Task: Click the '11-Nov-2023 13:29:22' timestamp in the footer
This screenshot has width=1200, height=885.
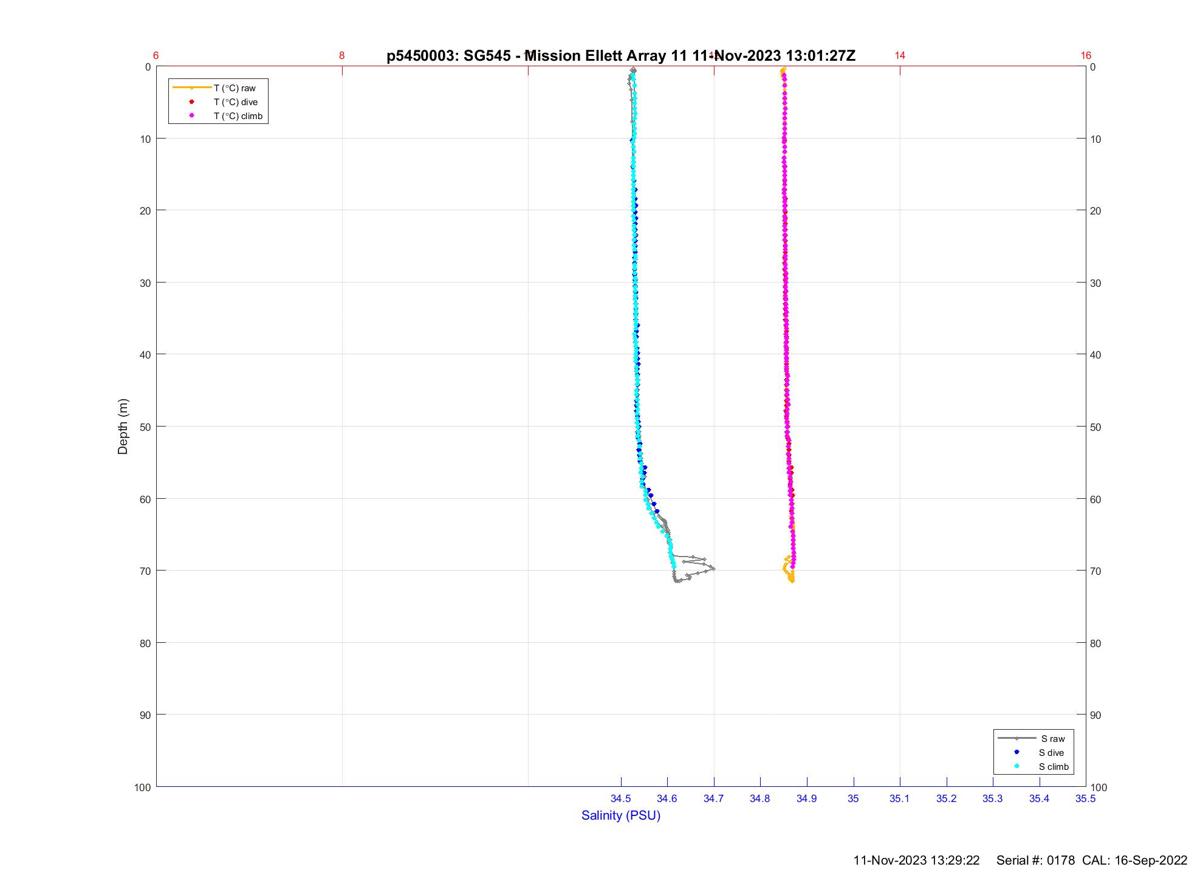Action: pos(917,861)
